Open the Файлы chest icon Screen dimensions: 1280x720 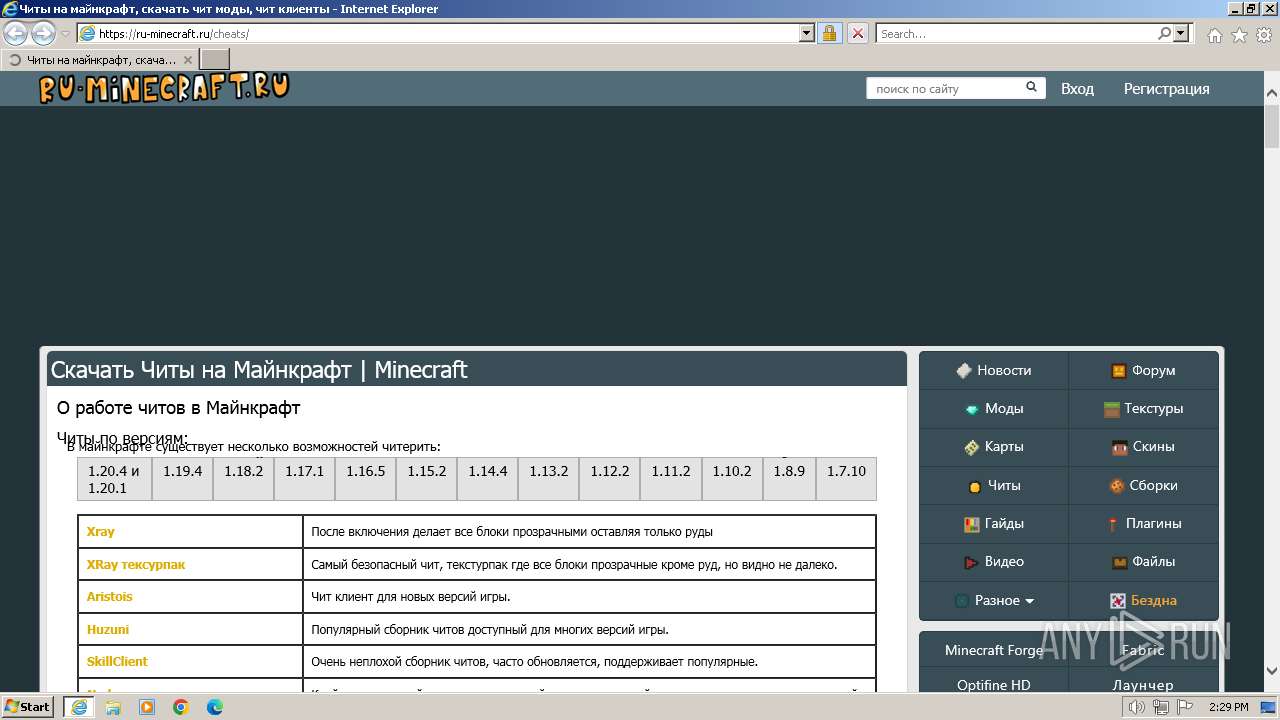coord(1120,562)
